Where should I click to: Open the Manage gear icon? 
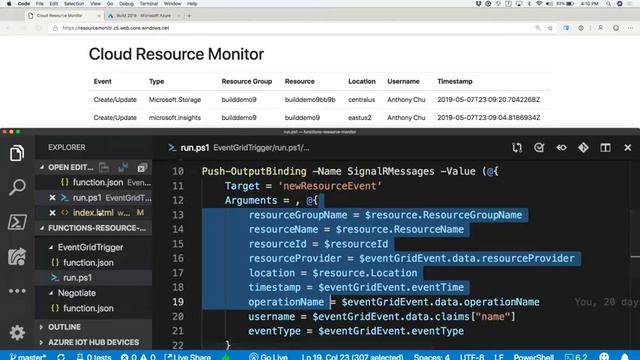pyautogui.click(x=17, y=333)
